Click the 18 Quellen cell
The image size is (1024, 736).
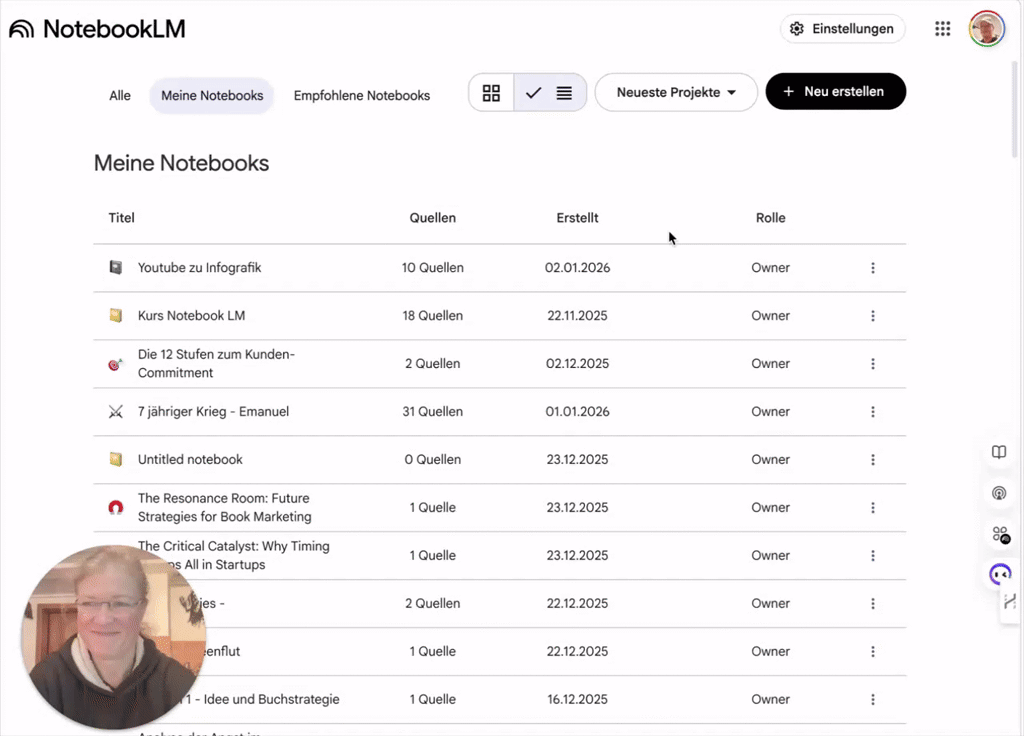[432, 315]
